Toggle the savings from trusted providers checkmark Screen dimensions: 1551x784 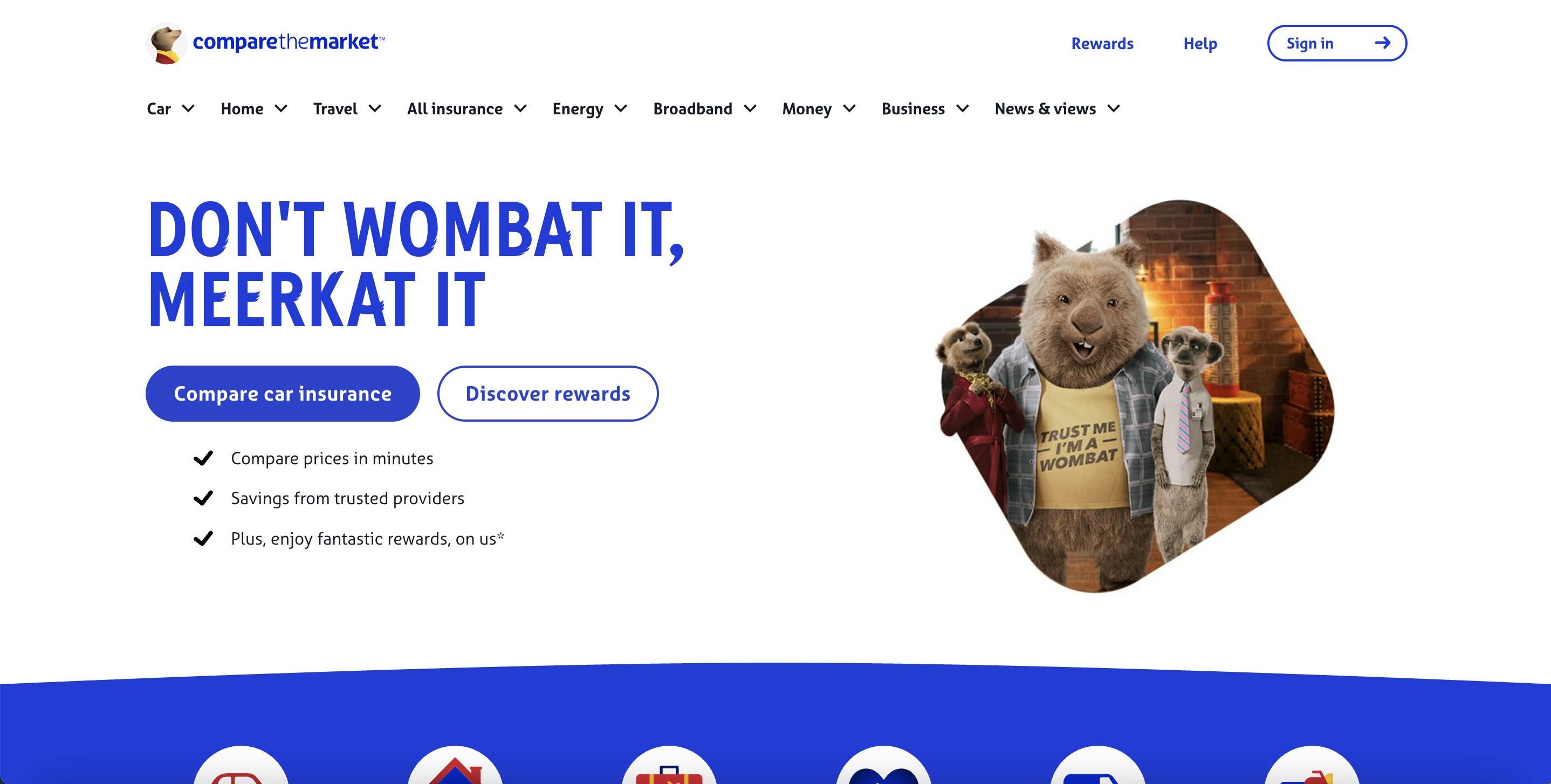coord(201,498)
